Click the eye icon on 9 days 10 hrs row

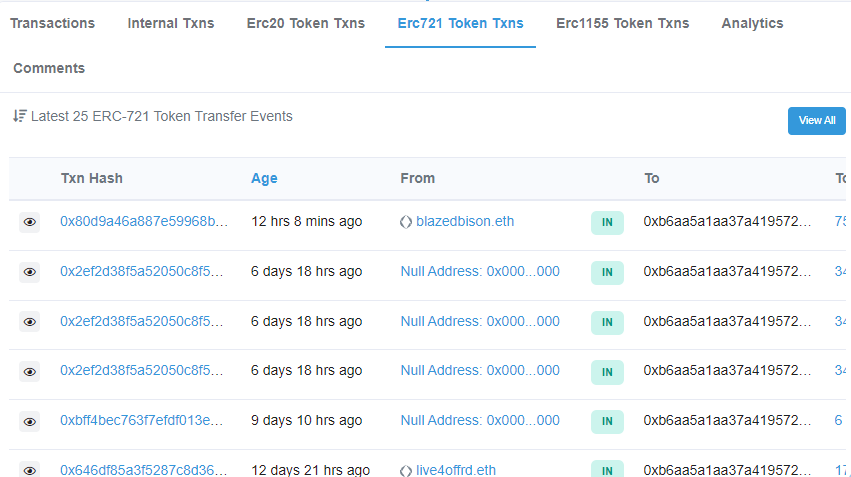point(29,422)
